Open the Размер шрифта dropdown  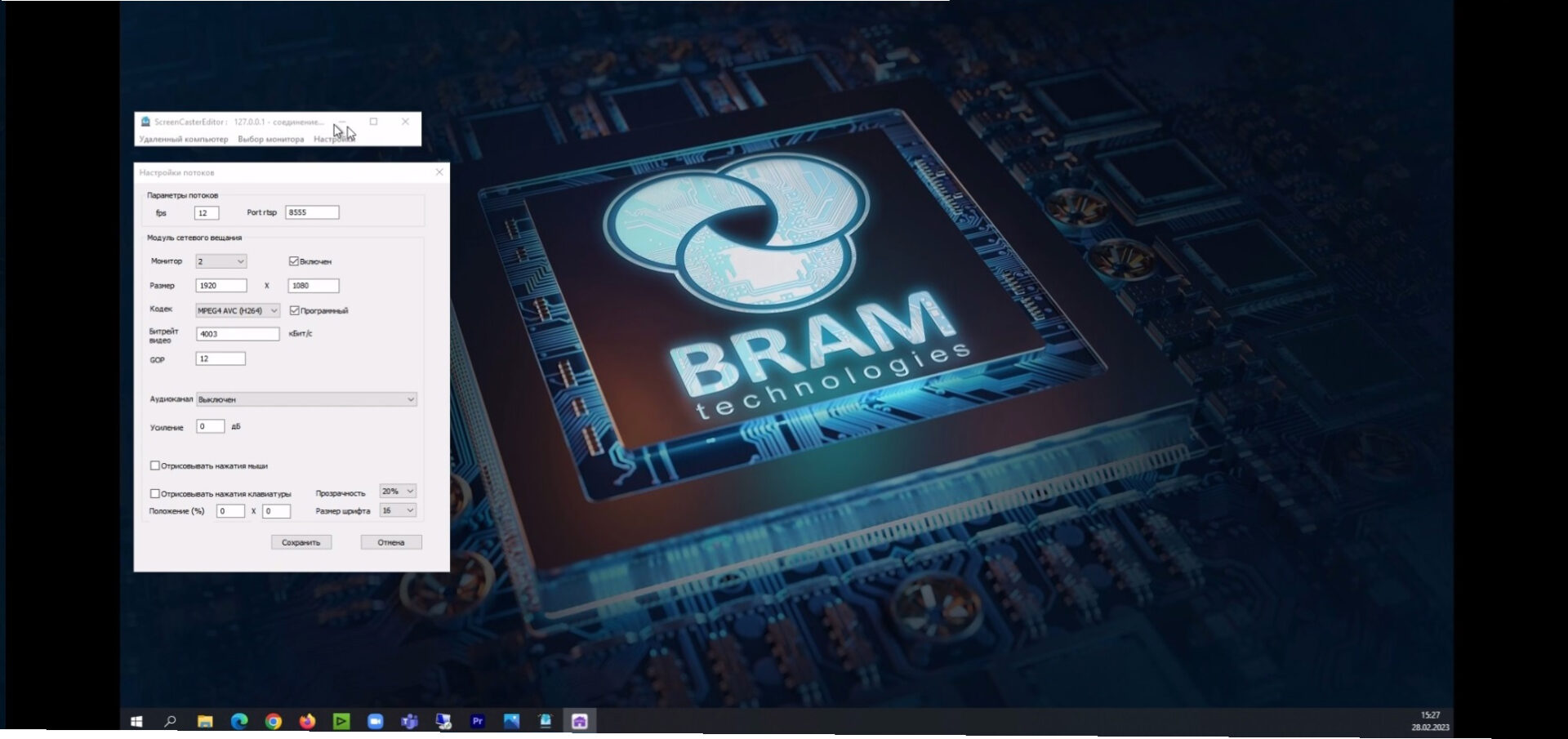[x=398, y=510]
